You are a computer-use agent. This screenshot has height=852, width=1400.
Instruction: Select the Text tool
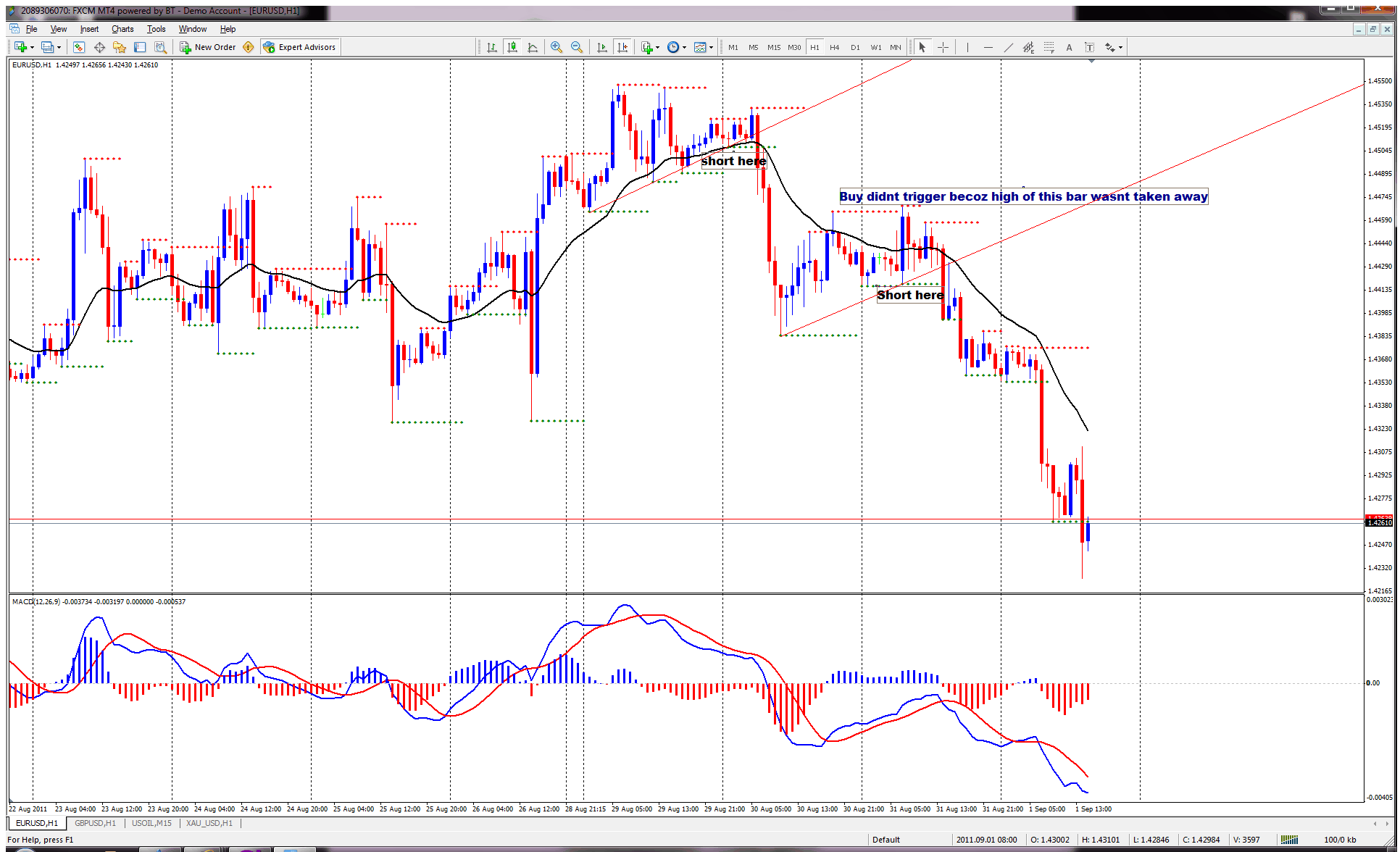[x=1069, y=47]
